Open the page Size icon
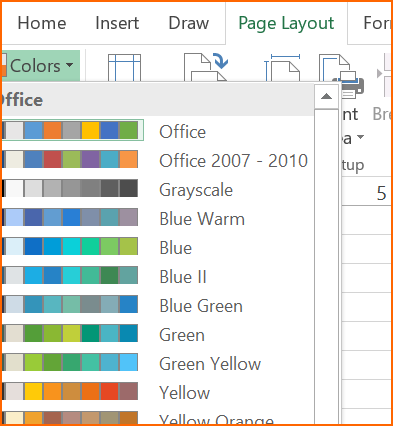 [x=283, y=68]
